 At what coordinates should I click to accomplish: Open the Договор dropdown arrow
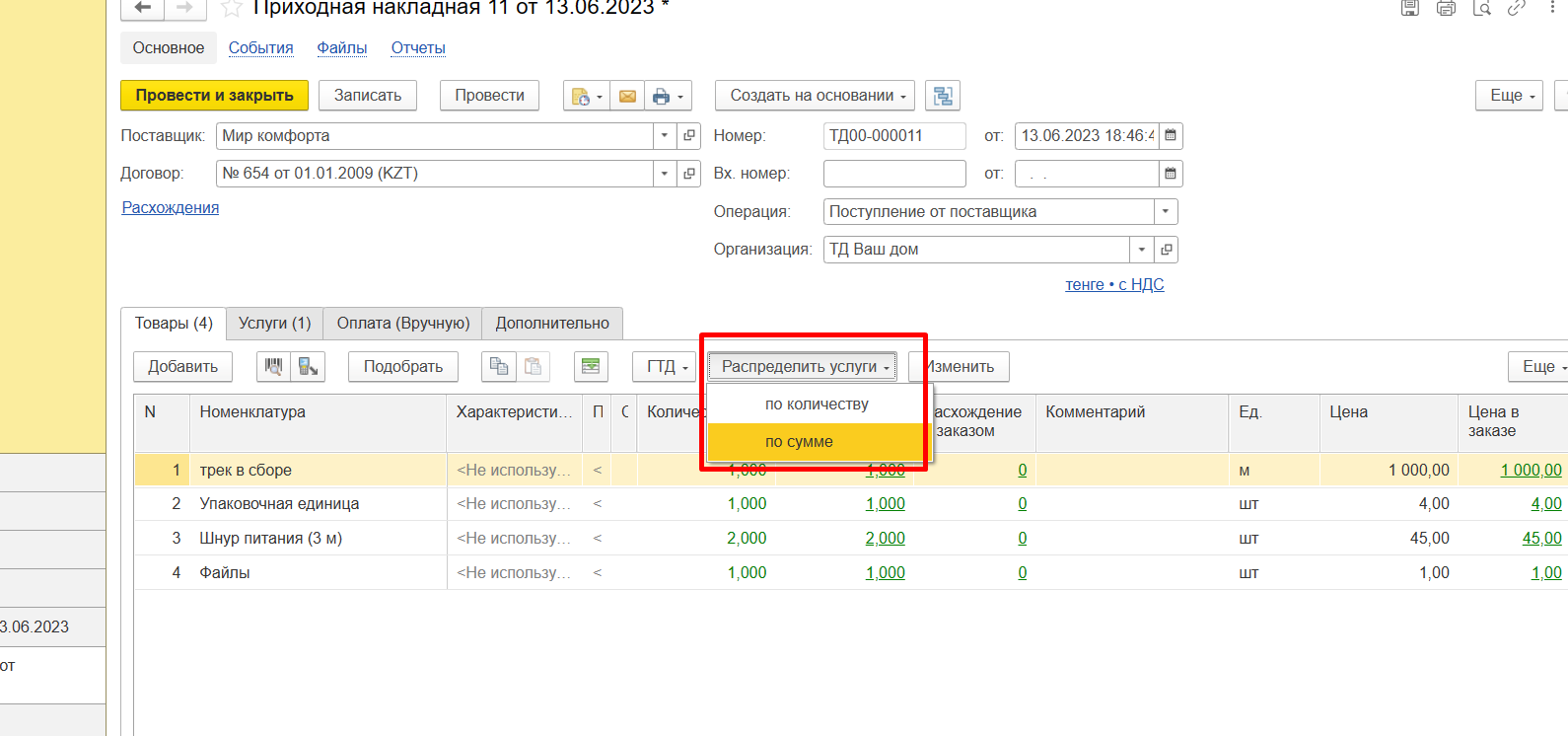tap(665, 174)
